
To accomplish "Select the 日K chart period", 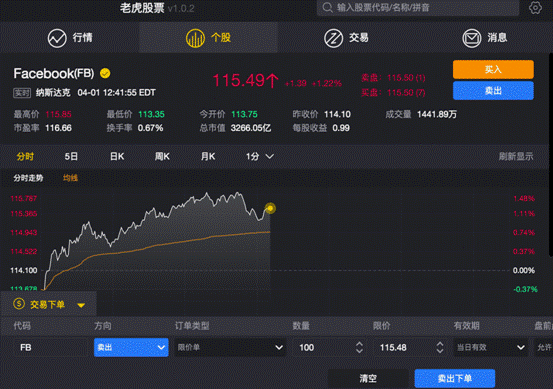I will (x=117, y=157).
